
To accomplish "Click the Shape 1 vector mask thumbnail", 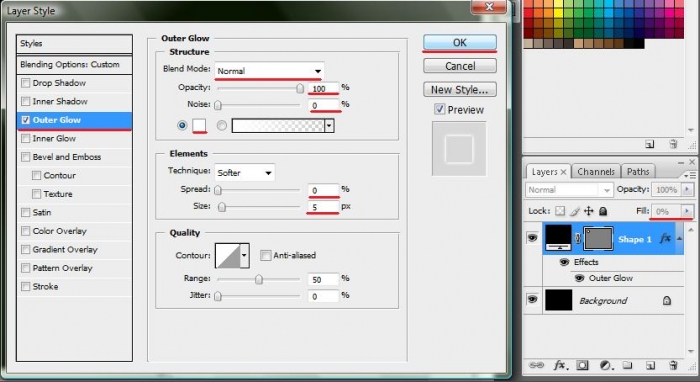I will (x=598, y=239).
